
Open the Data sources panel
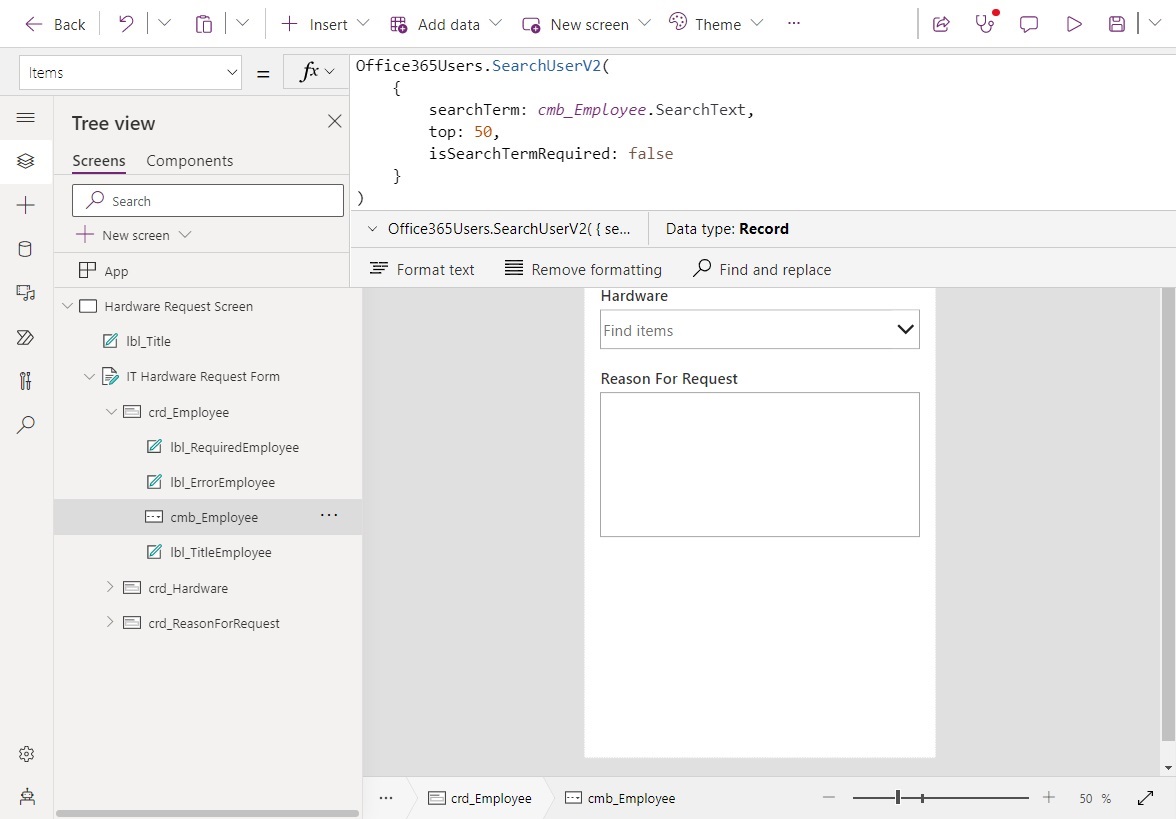coord(26,249)
